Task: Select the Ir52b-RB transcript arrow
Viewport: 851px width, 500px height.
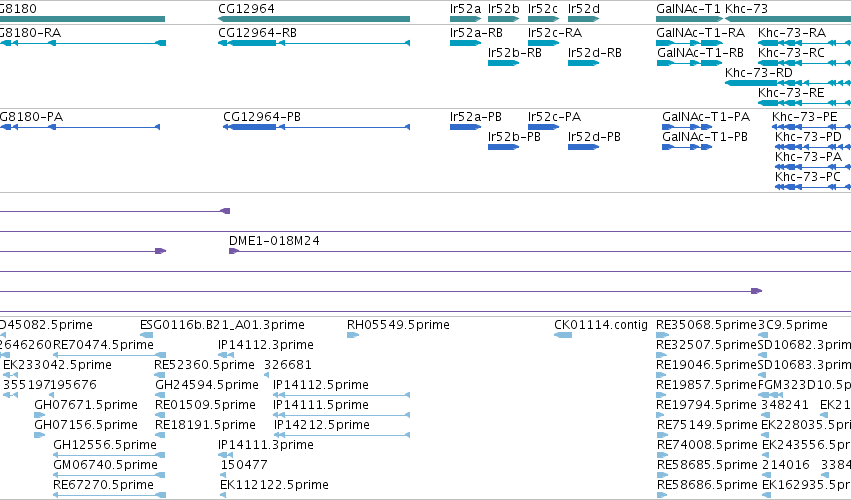Action: point(503,63)
